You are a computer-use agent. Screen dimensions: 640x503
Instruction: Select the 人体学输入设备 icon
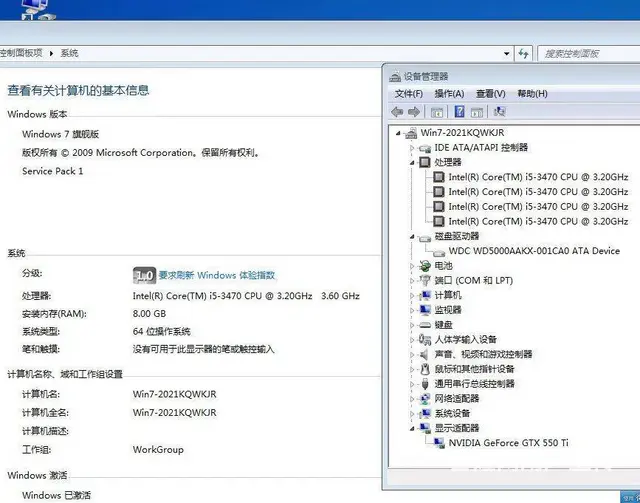pos(425,339)
